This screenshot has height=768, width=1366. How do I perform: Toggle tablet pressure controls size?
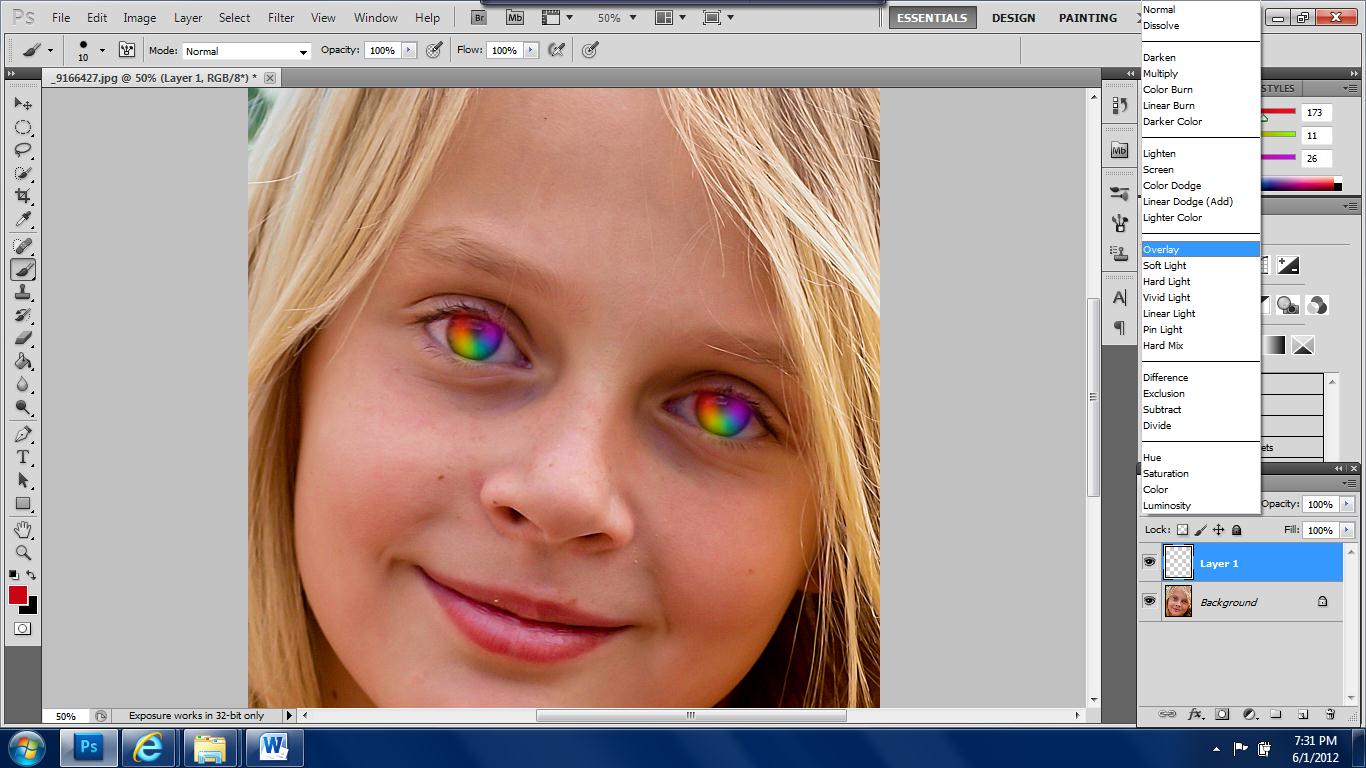click(x=590, y=50)
